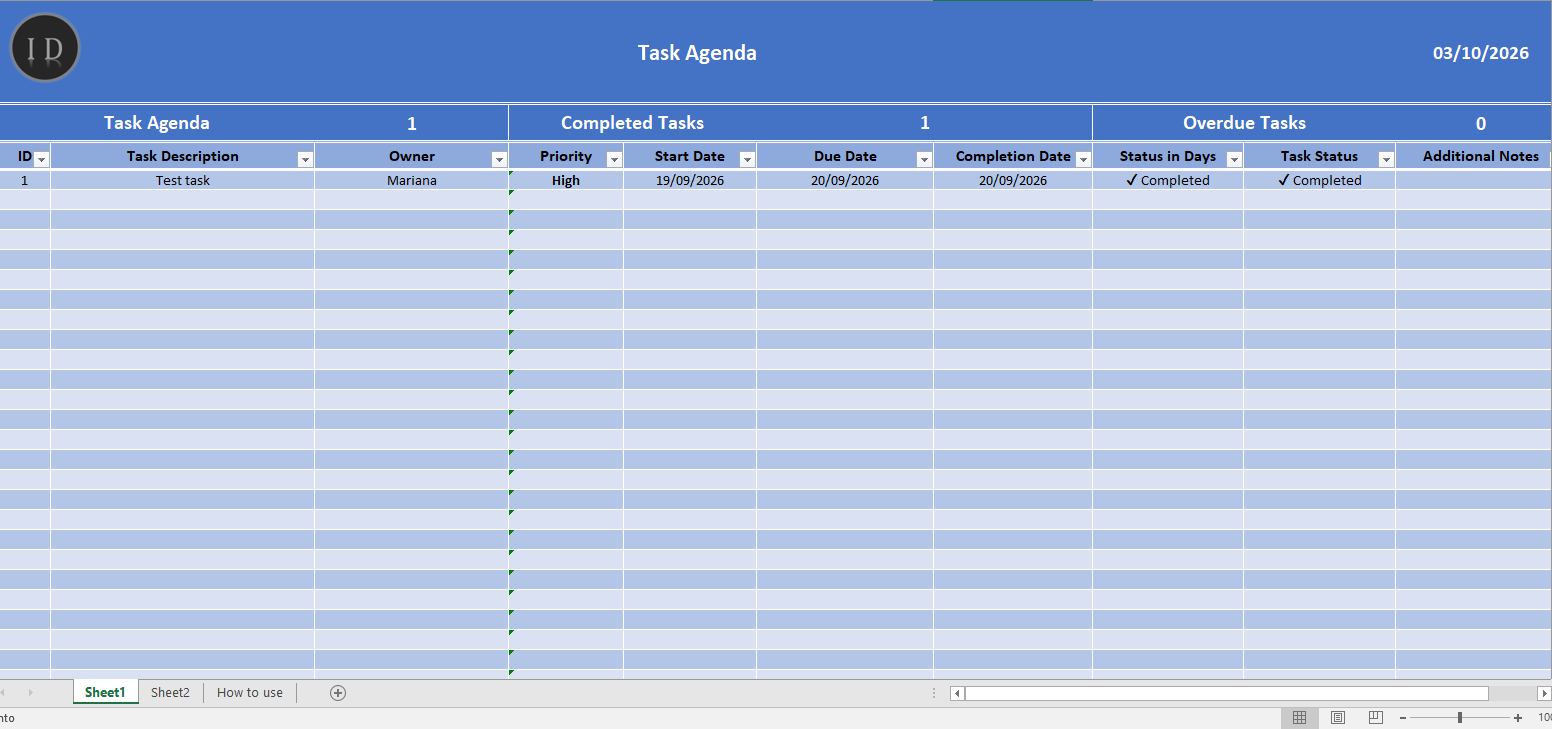Click the 'Overdue Tasks' summary label
This screenshot has height=729, width=1552.
click(1245, 123)
